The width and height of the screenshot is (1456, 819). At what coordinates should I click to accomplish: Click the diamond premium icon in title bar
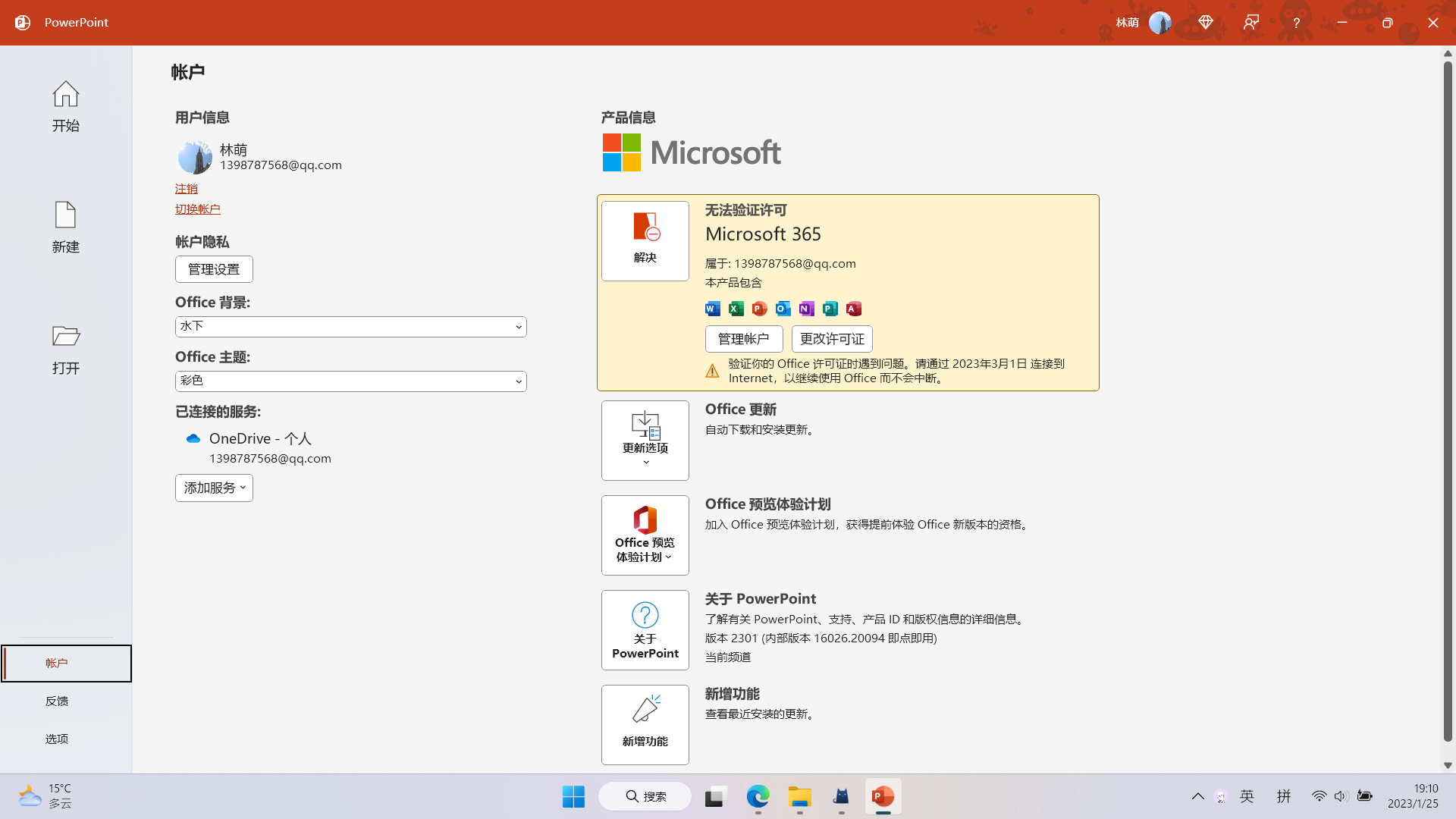pyautogui.click(x=1206, y=23)
